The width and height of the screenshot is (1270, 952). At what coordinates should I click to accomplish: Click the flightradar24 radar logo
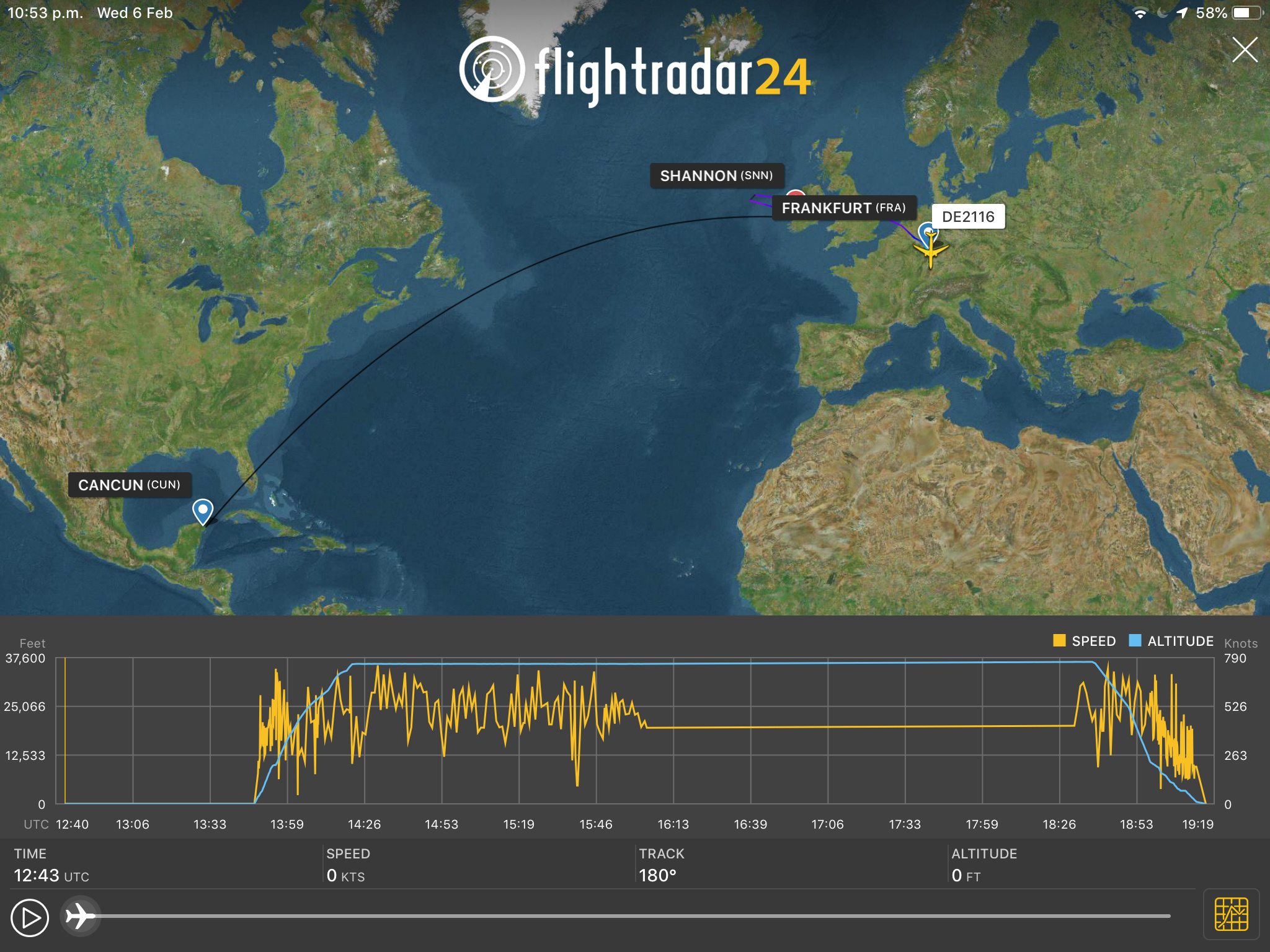pos(492,69)
